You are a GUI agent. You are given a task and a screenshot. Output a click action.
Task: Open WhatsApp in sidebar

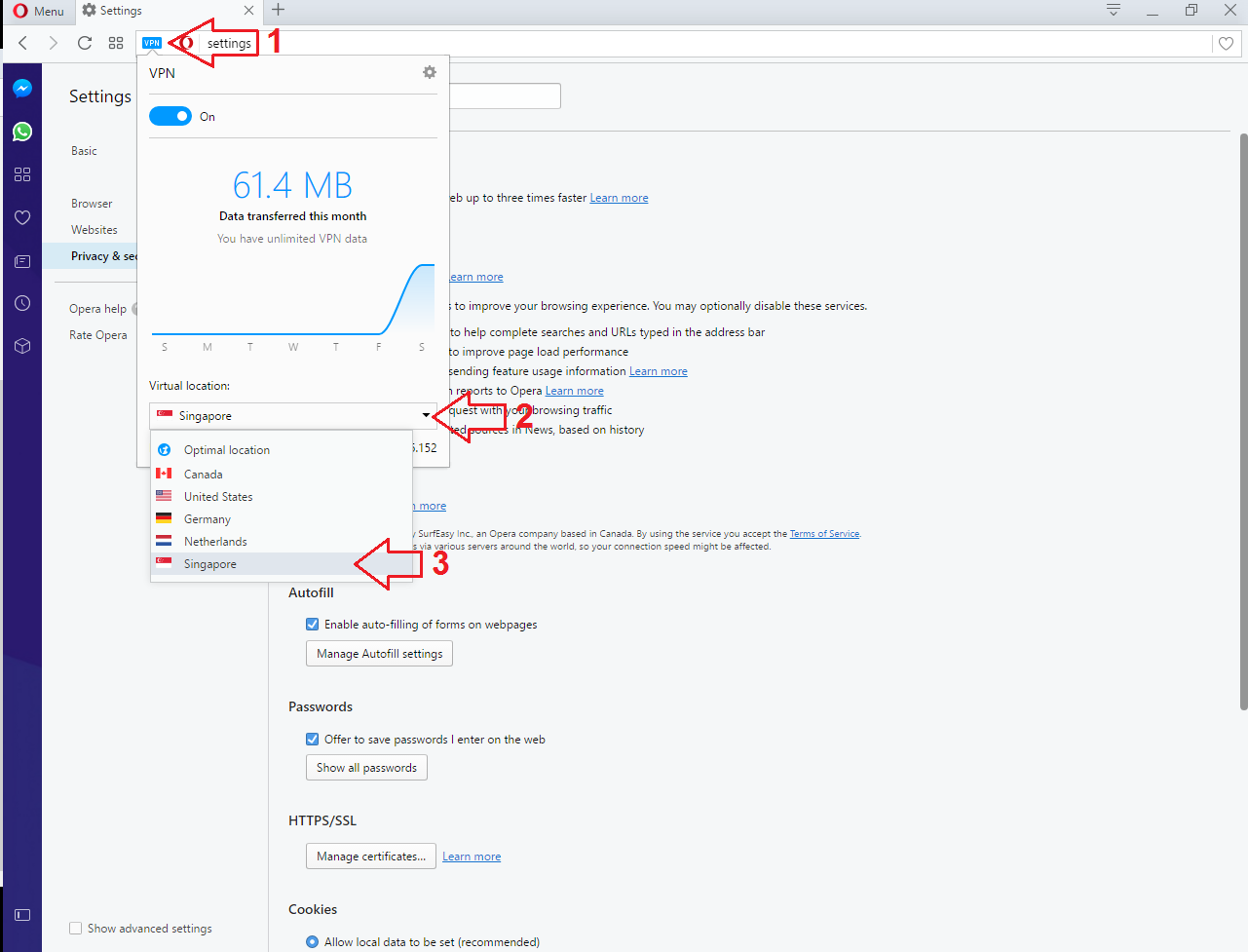pyautogui.click(x=22, y=132)
